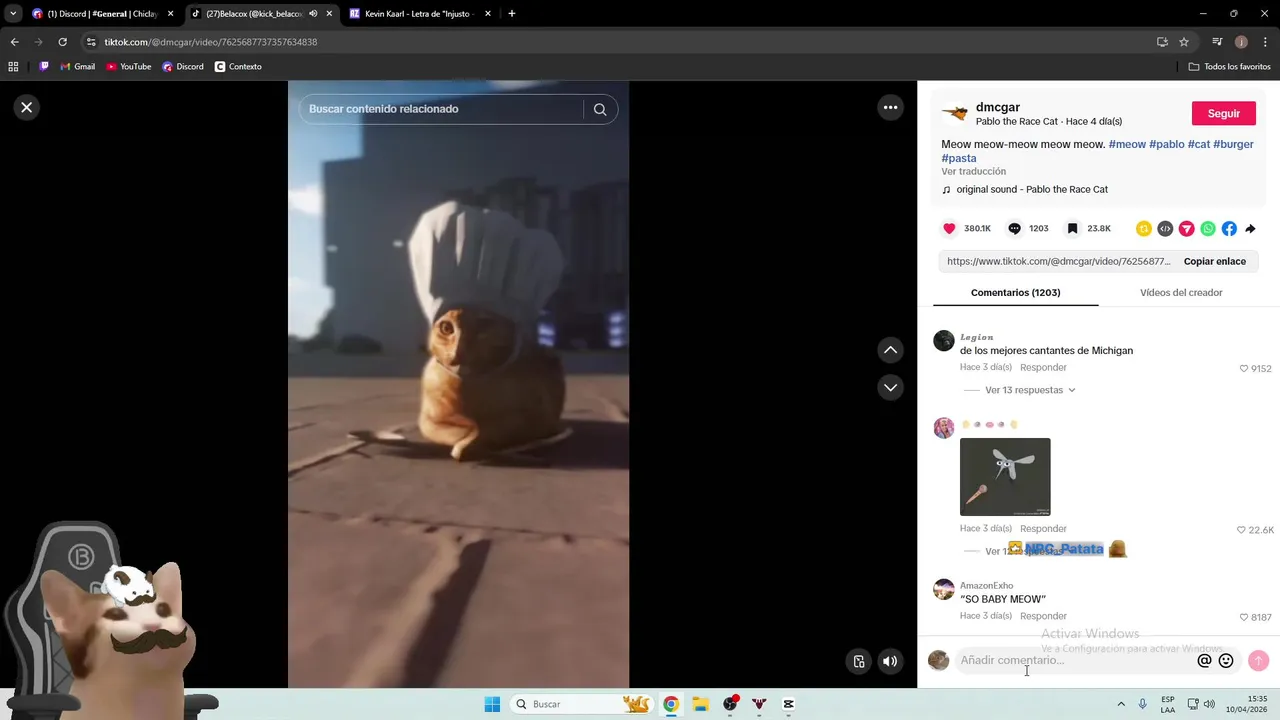Go to the previous video with the up chevron
This screenshot has width=1280, height=720.
tap(890, 350)
